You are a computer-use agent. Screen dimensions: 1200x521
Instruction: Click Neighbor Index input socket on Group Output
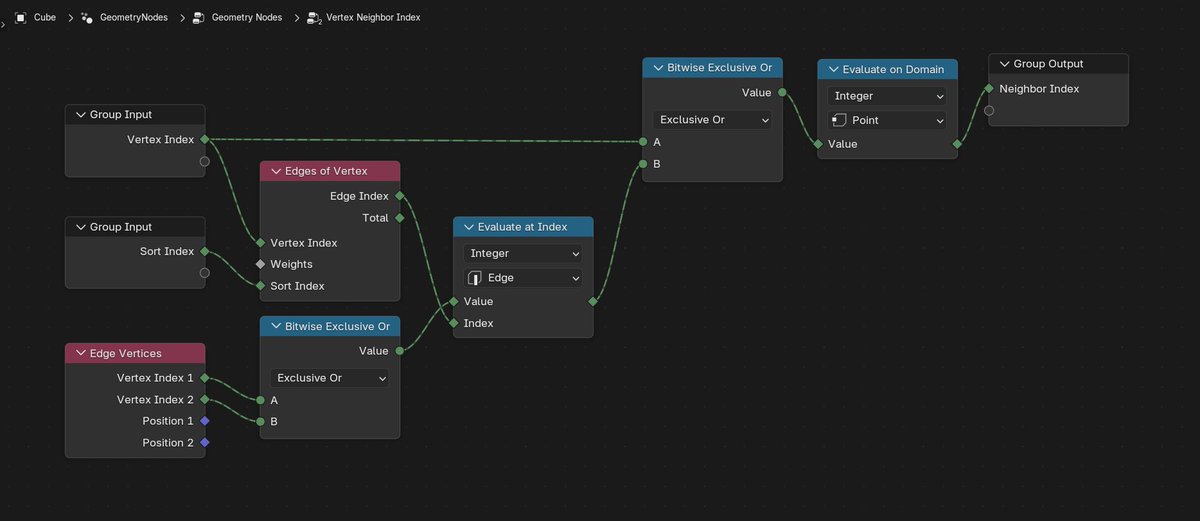coord(989,89)
